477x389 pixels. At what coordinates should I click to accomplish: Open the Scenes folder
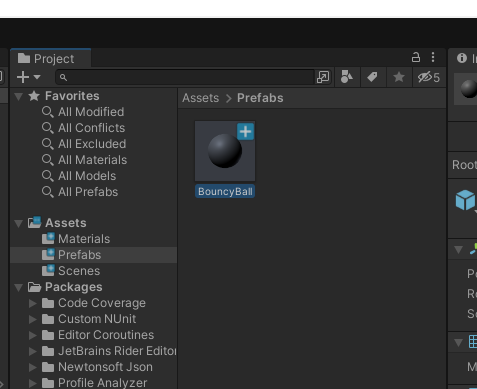tap(79, 271)
